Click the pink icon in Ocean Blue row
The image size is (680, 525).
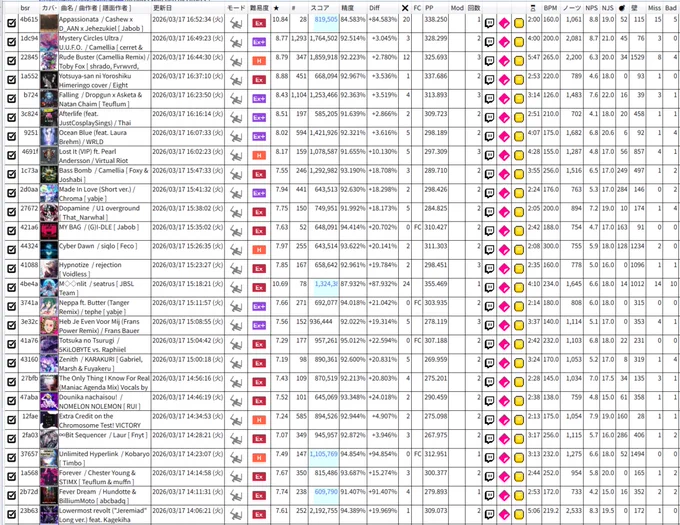click(504, 137)
